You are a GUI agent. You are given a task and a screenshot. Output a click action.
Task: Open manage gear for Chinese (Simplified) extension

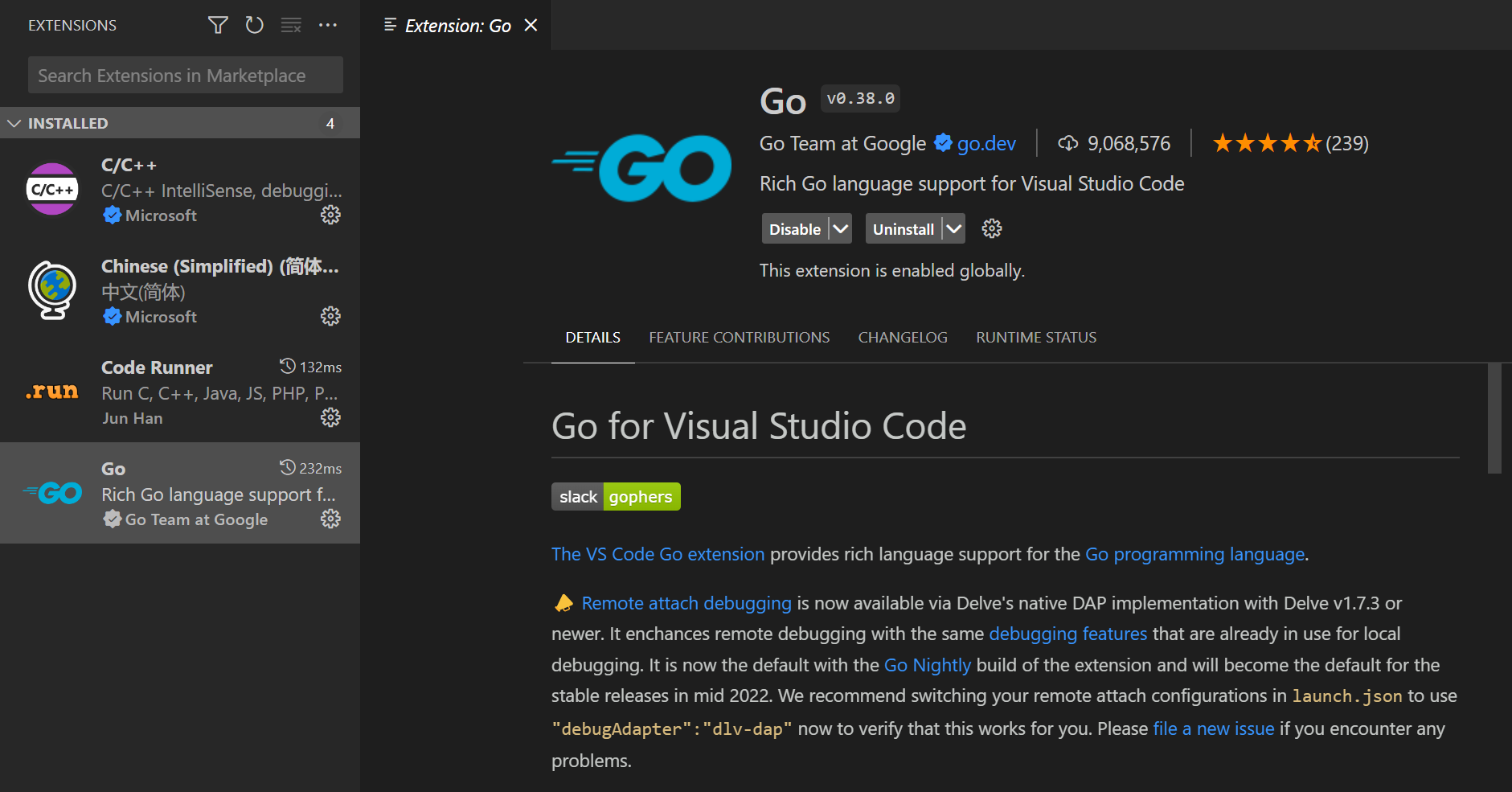point(330,316)
